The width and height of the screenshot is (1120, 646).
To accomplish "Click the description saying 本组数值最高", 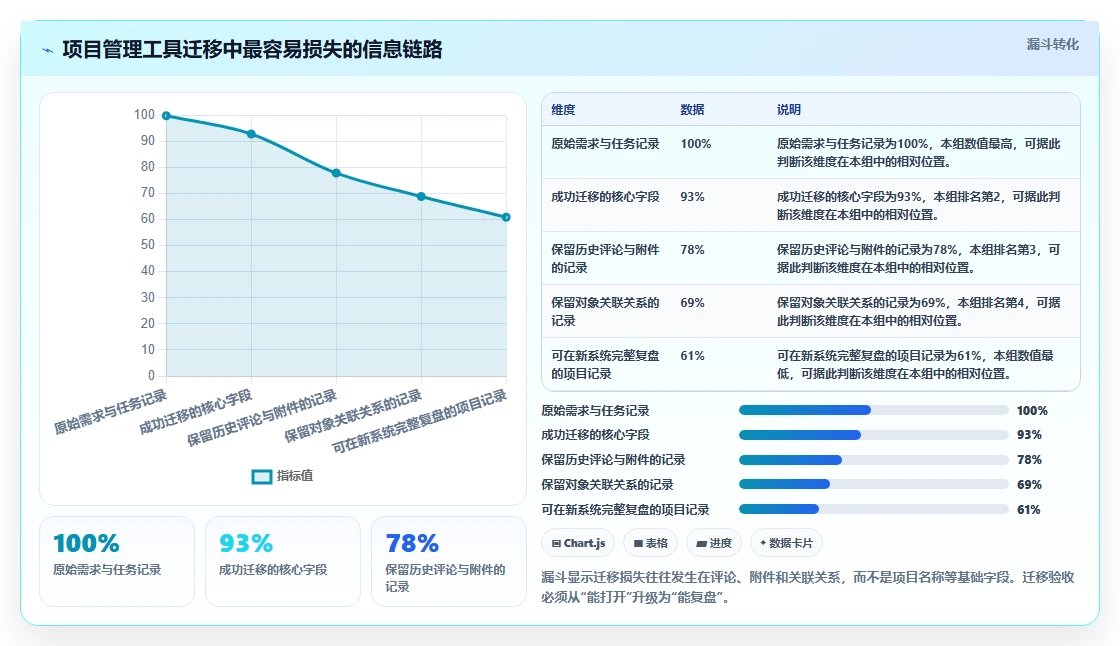I will (918, 153).
